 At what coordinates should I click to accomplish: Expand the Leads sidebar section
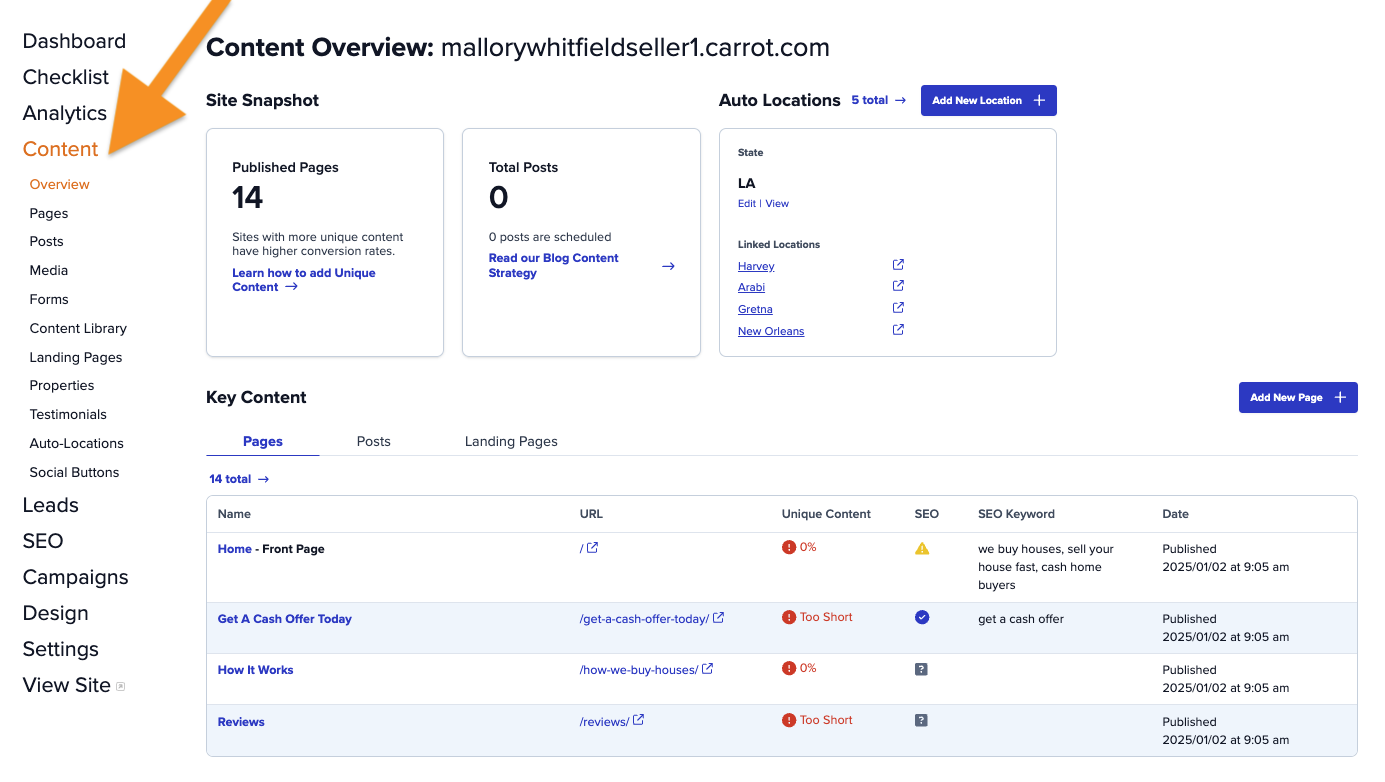50,505
